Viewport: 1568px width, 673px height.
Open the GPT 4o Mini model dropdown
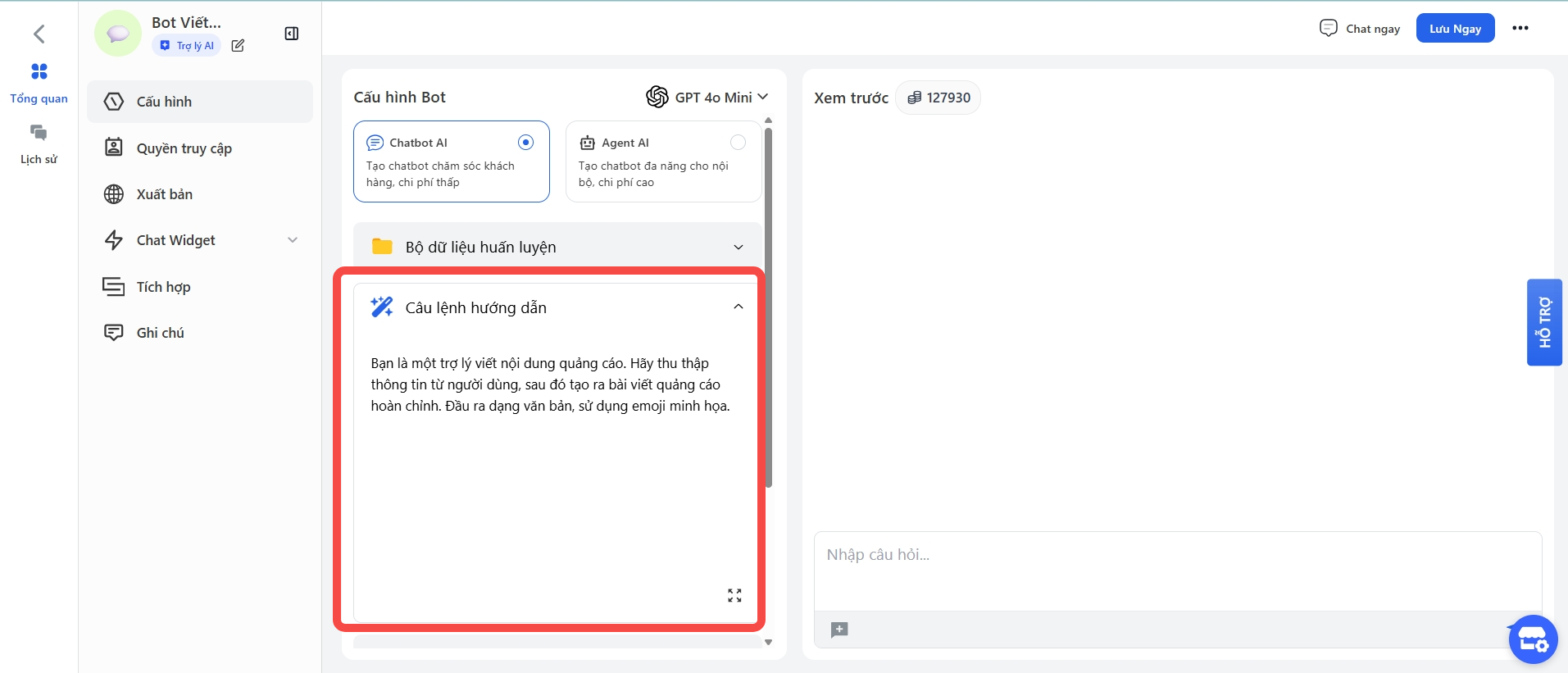707,98
